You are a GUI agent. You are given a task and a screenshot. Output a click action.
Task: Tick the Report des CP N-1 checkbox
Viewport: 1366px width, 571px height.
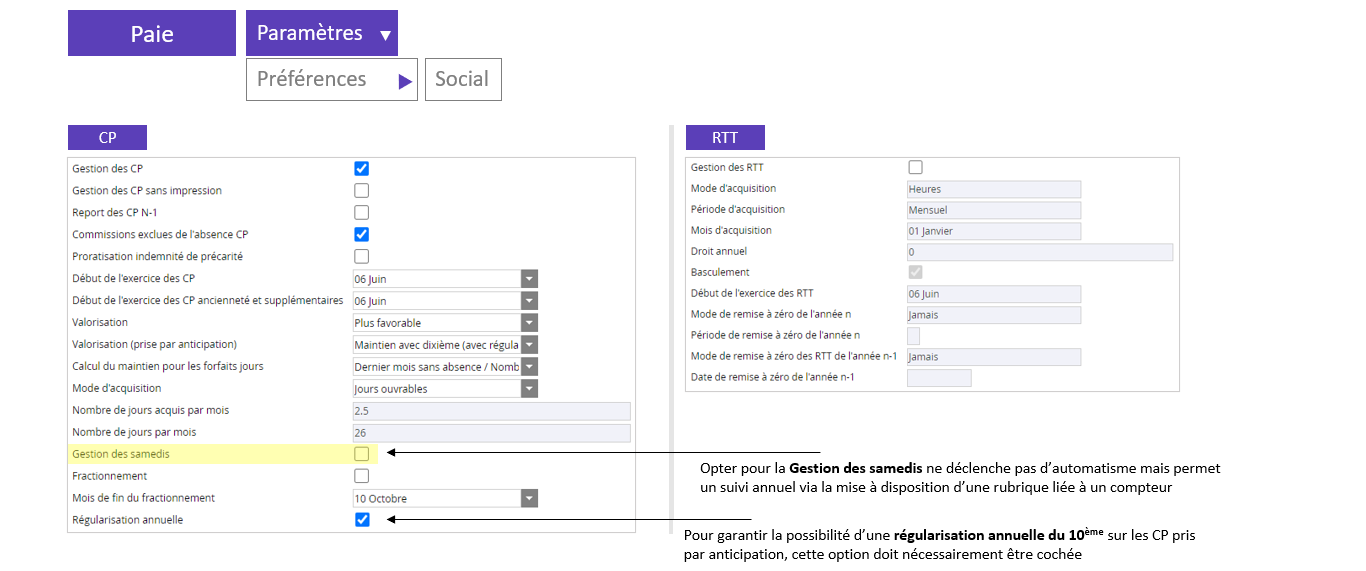coord(362,213)
